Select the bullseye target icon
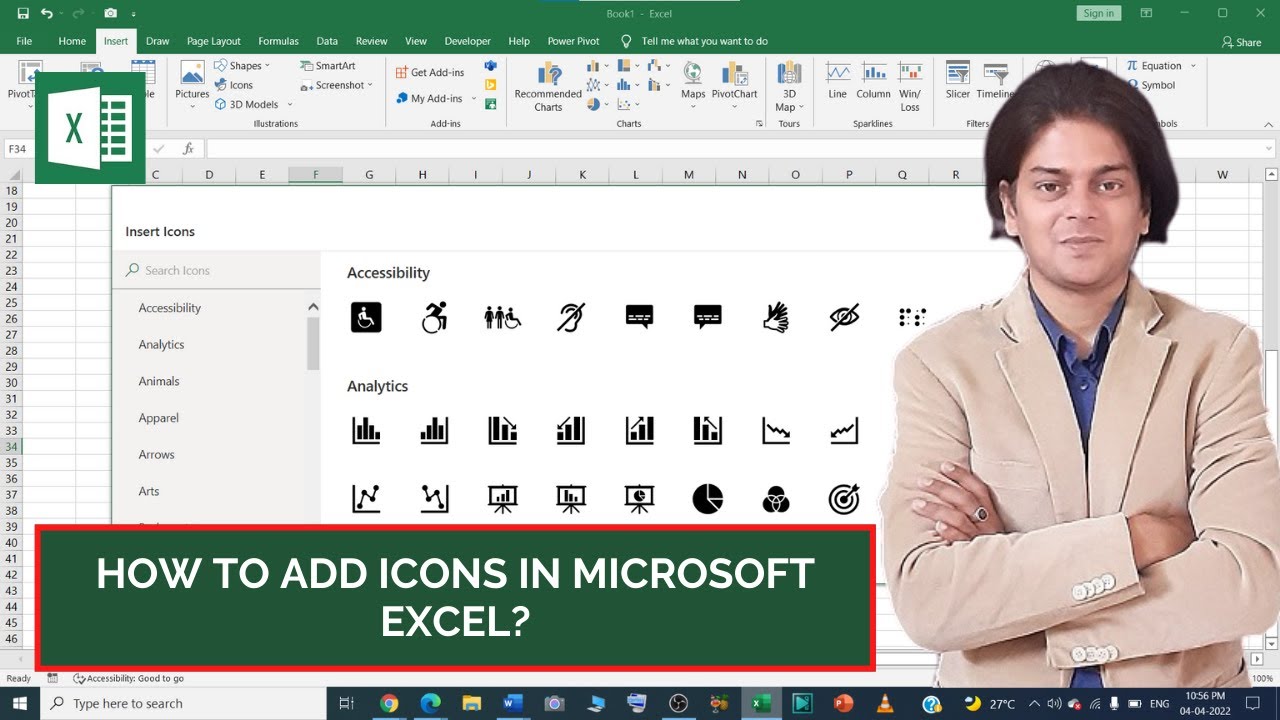 click(844, 498)
